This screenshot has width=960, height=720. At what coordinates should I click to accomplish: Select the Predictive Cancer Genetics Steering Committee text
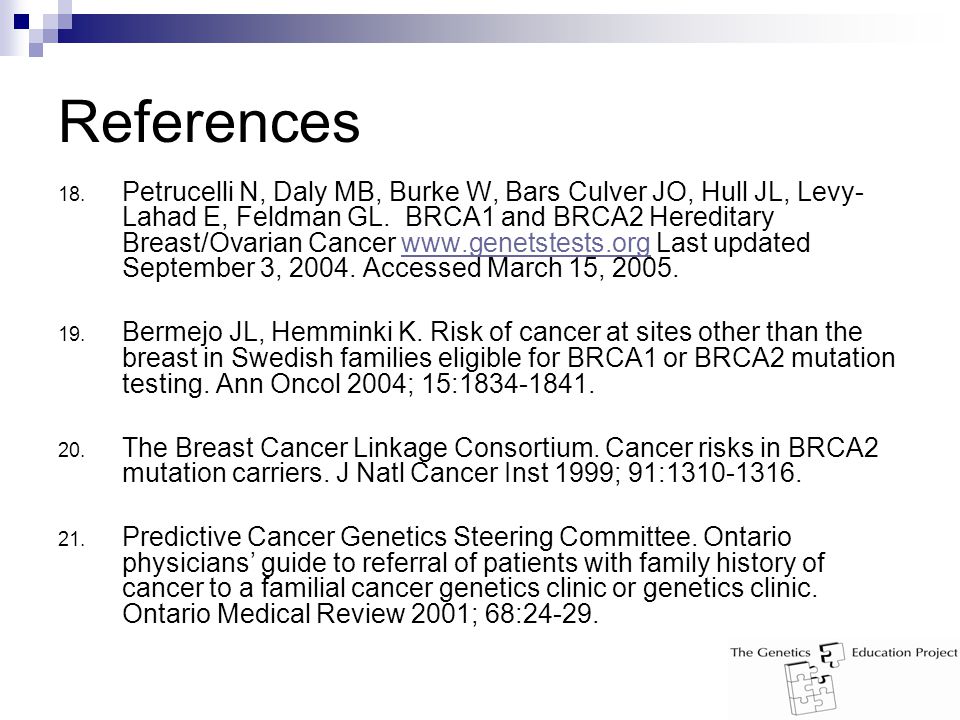pos(473,575)
